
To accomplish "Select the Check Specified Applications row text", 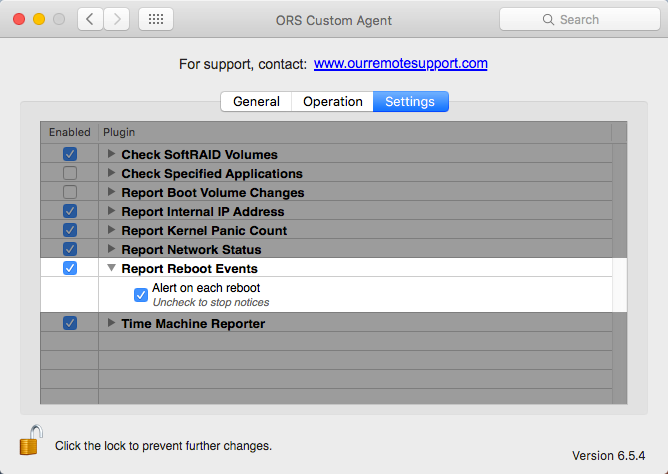I will 212,174.
